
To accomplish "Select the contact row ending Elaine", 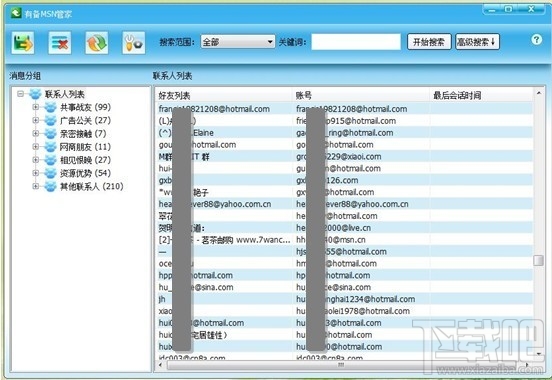I will 344,133.
